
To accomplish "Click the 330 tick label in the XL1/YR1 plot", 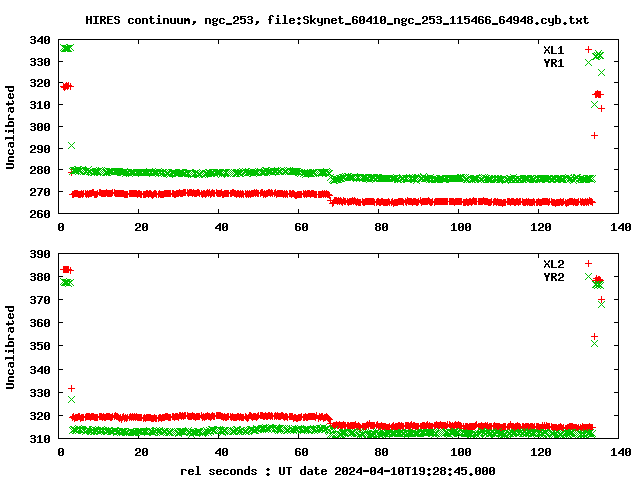I will (x=40, y=62).
